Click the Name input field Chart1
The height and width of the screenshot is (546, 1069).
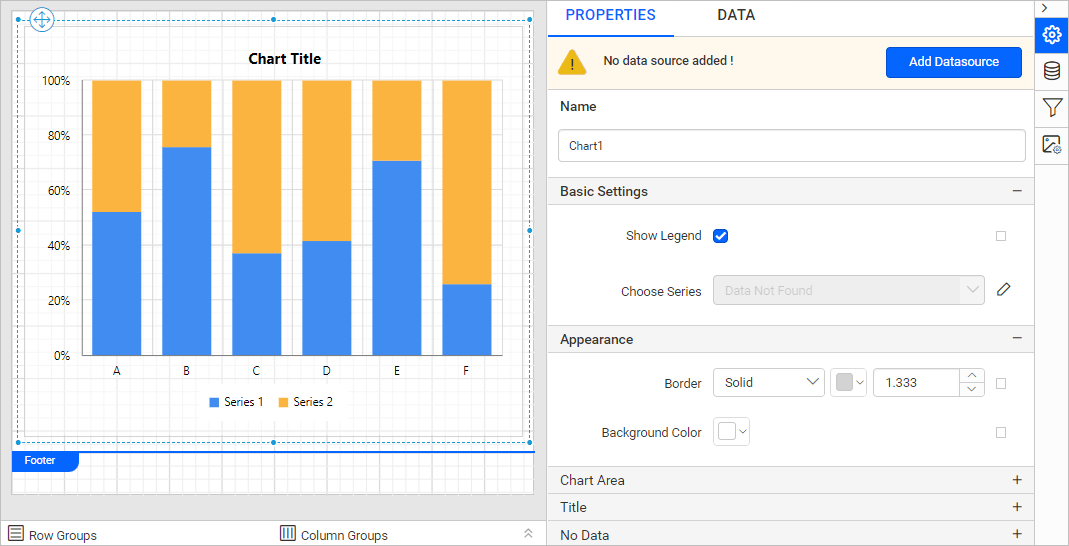[x=791, y=146]
